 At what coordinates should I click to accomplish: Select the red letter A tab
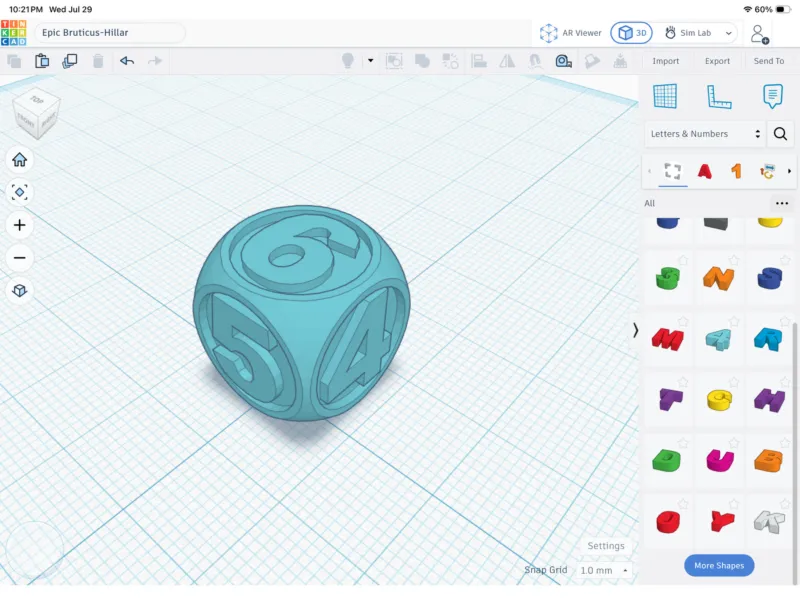(705, 171)
